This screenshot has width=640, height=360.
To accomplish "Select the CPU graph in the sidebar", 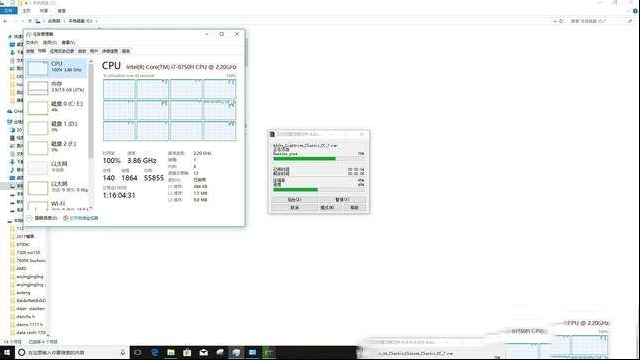I will [57, 68].
